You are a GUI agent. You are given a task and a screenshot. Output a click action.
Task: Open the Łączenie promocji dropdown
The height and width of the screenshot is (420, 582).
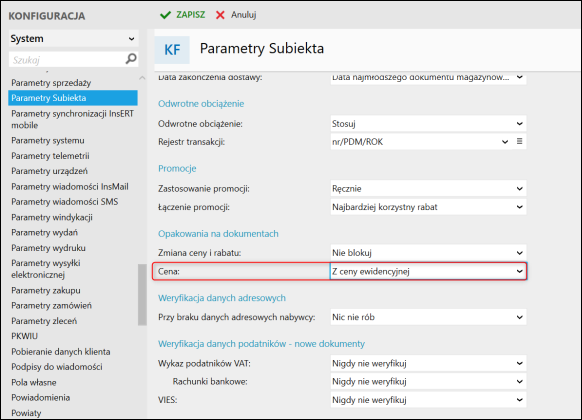pyautogui.click(x=428, y=207)
